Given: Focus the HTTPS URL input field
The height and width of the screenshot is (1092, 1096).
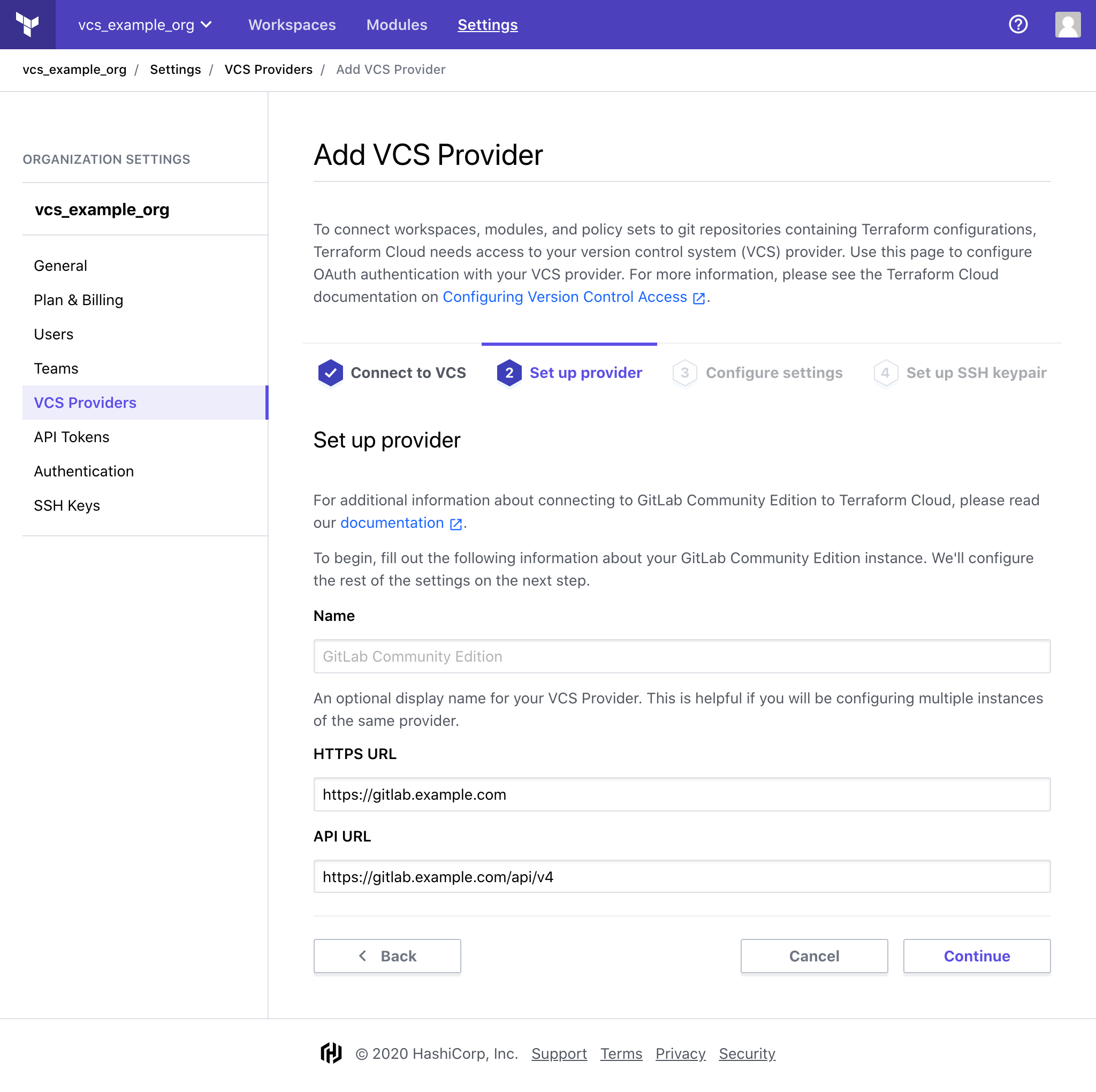Looking at the screenshot, I should 682,794.
